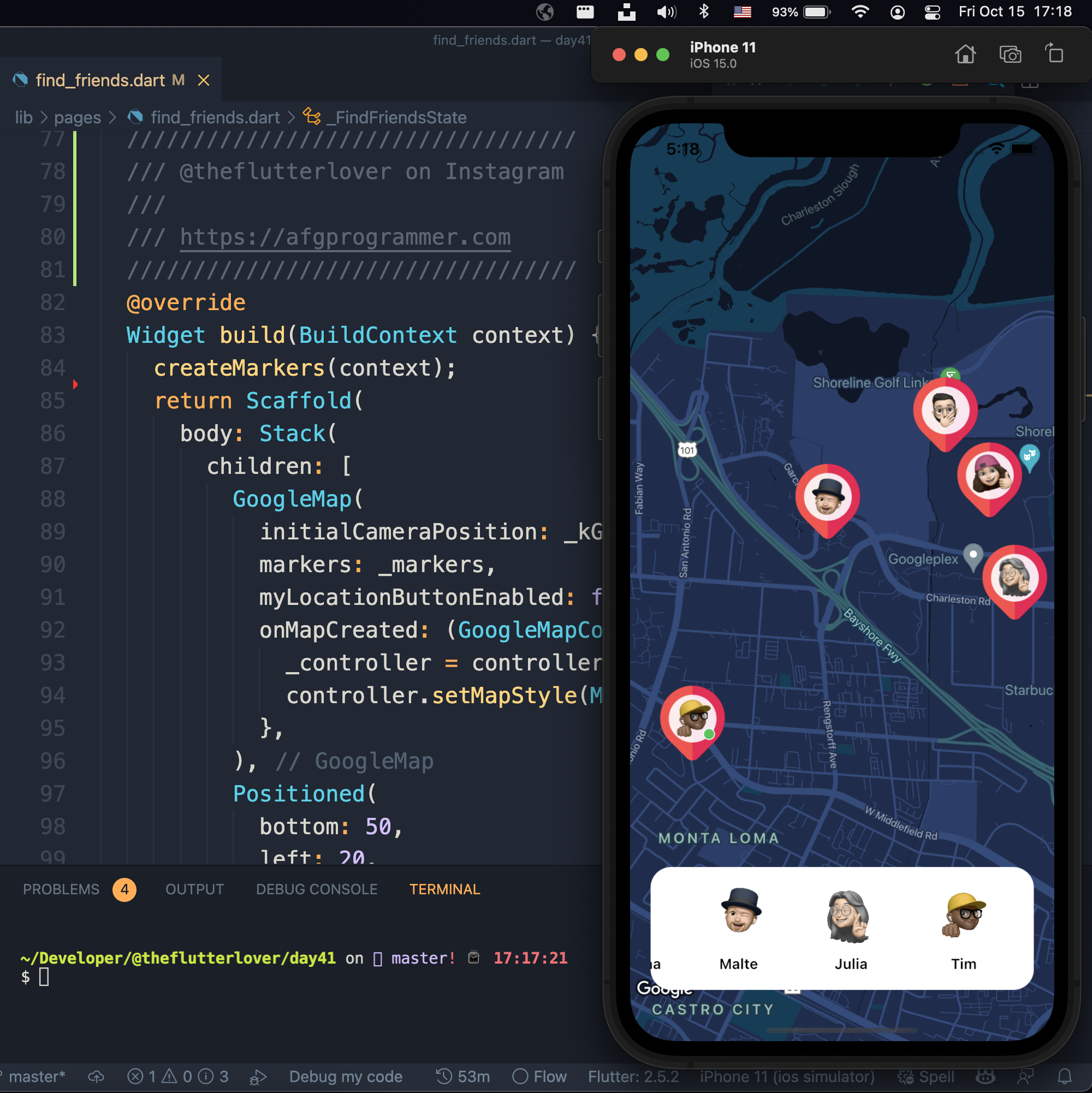1092x1093 pixels.
Task: Toggle the Flow status item
Action: (x=539, y=1076)
